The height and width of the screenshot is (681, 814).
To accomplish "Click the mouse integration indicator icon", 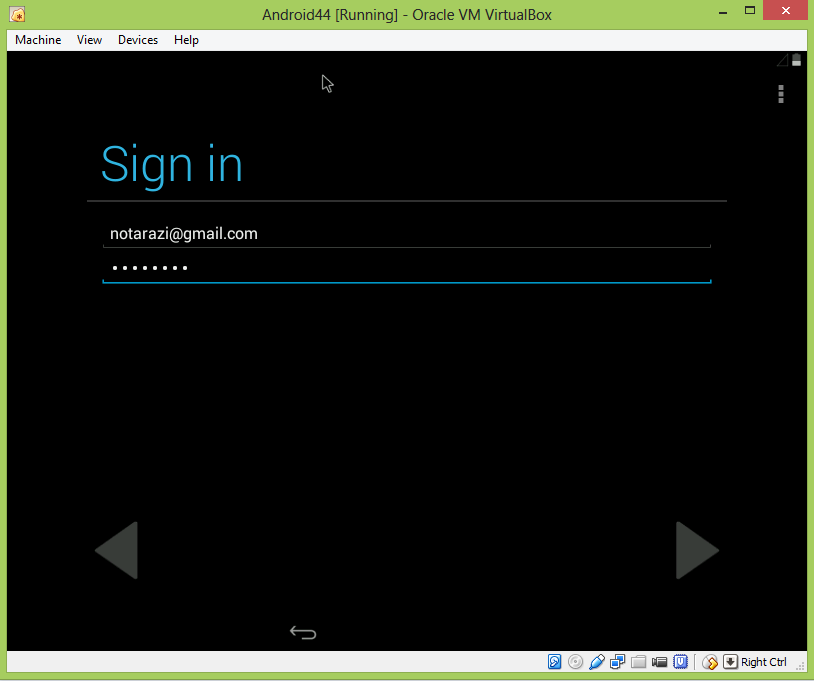I will 710,662.
